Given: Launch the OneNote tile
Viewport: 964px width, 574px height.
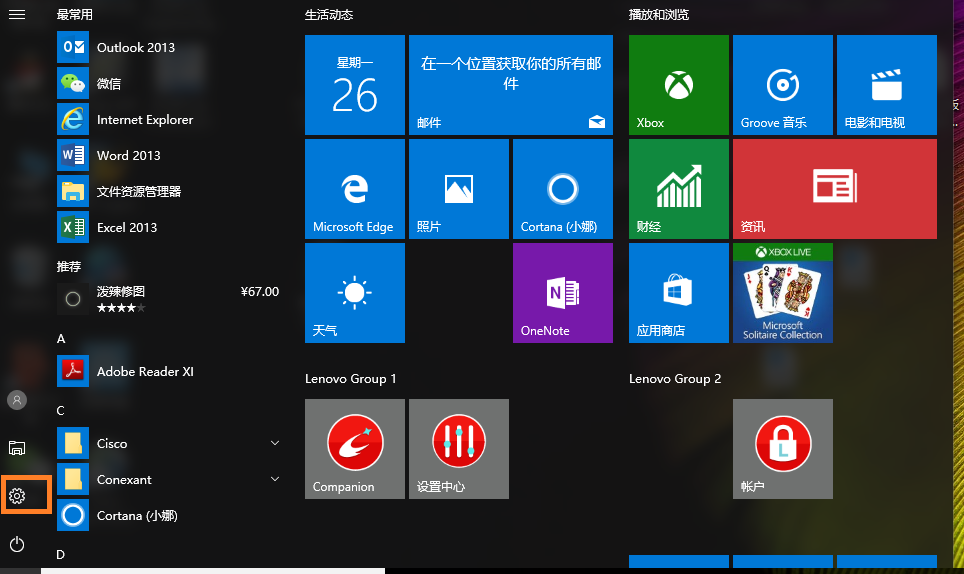Looking at the screenshot, I should pyautogui.click(x=562, y=293).
